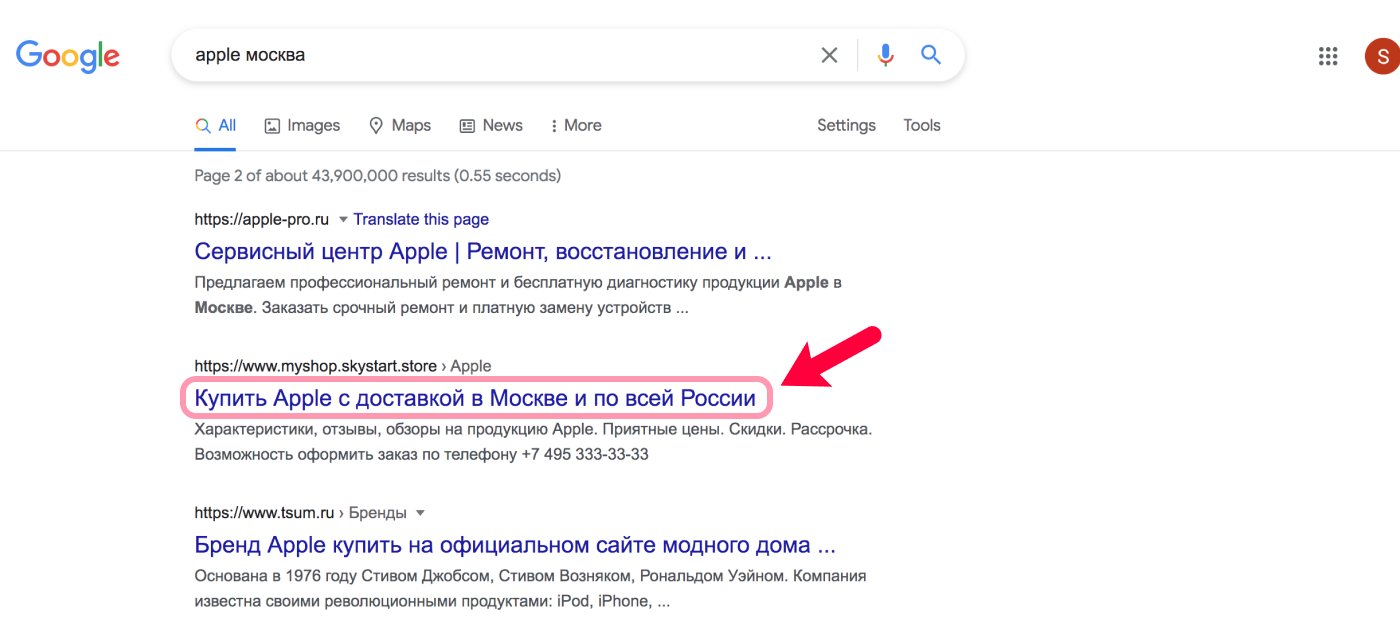
Task: Open the Tools options
Action: click(922, 125)
